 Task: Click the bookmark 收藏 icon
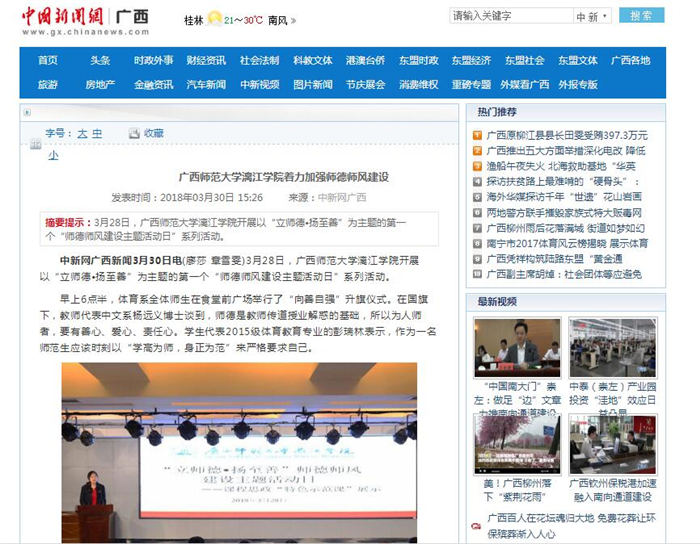point(134,133)
